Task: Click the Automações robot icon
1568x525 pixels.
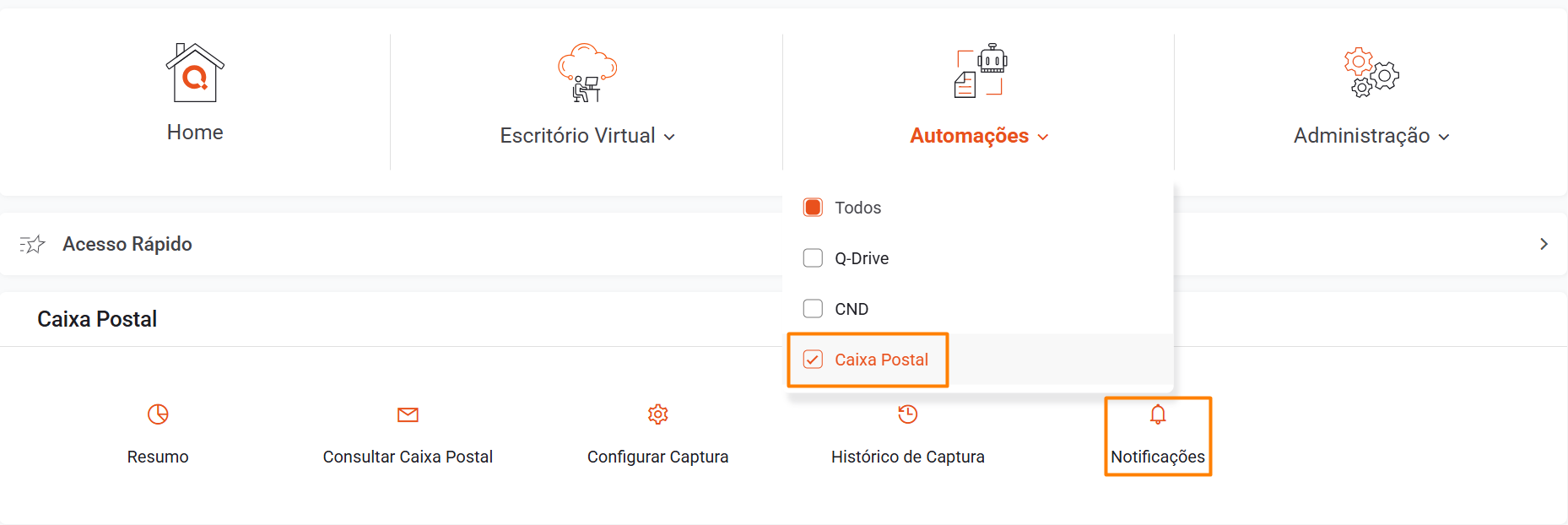Action: point(981,71)
